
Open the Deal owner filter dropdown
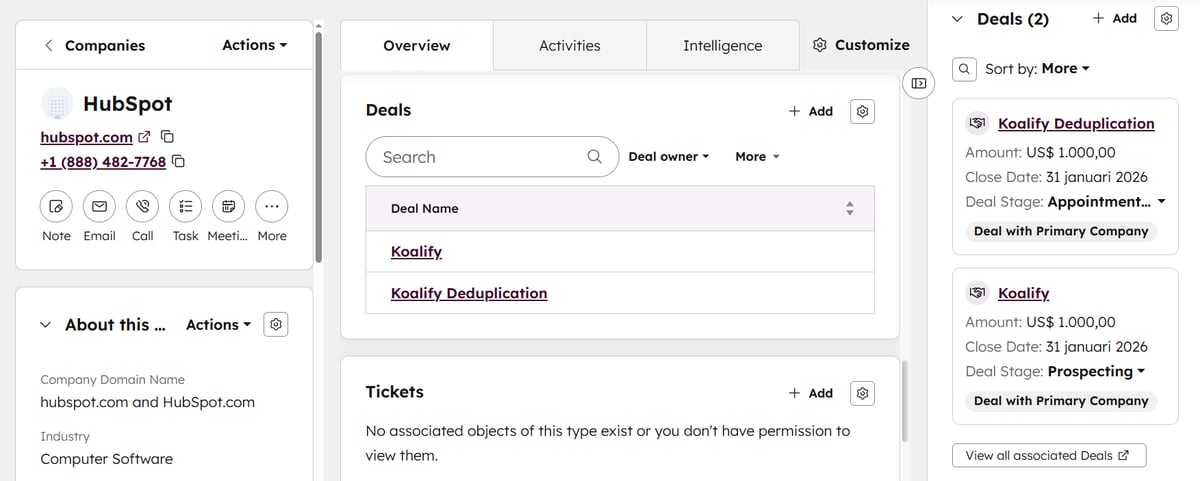pyautogui.click(x=668, y=157)
